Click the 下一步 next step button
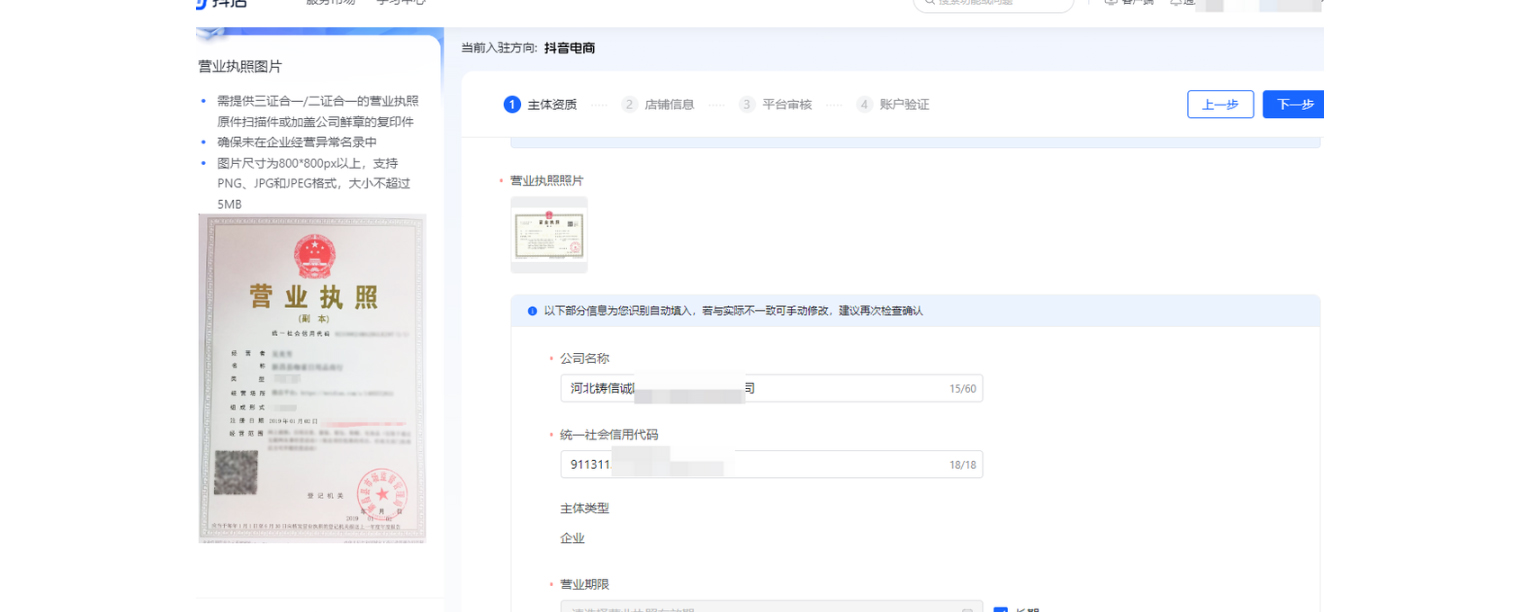The width and height of the screenshot is (1519, 612). click(1295, 104)
